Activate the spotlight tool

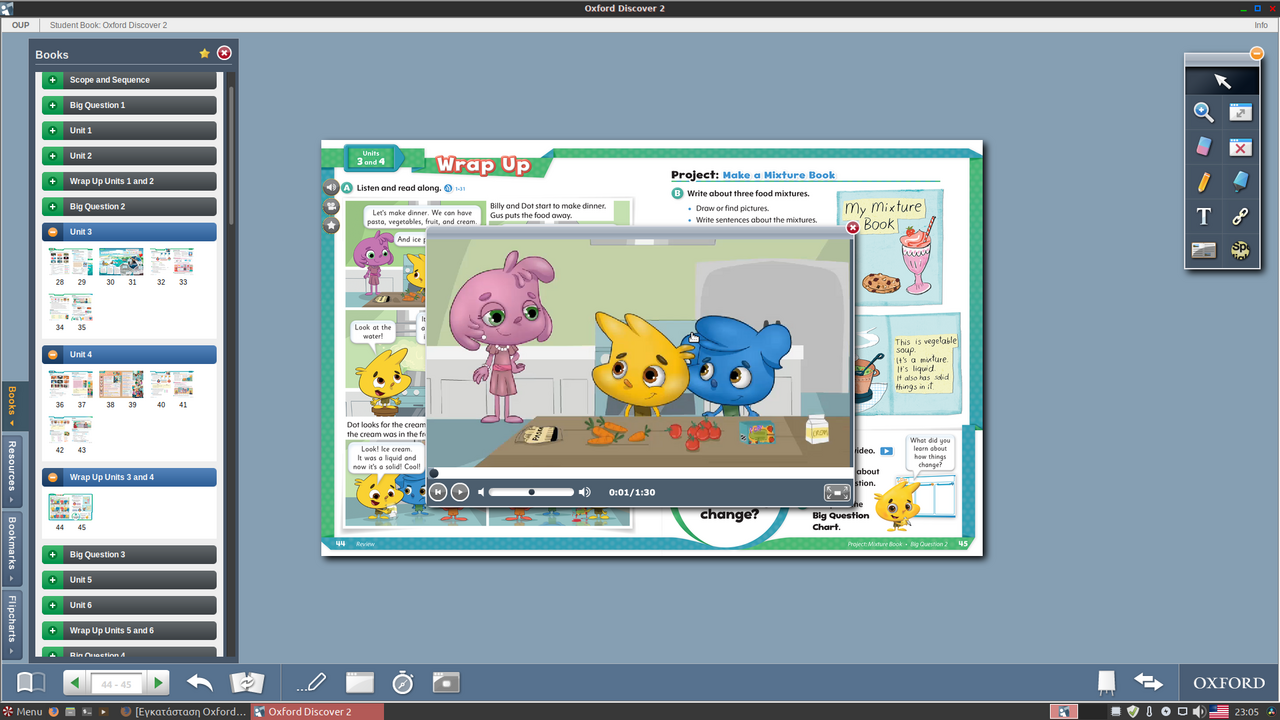pyautogui.click(x=1240, y=250)
